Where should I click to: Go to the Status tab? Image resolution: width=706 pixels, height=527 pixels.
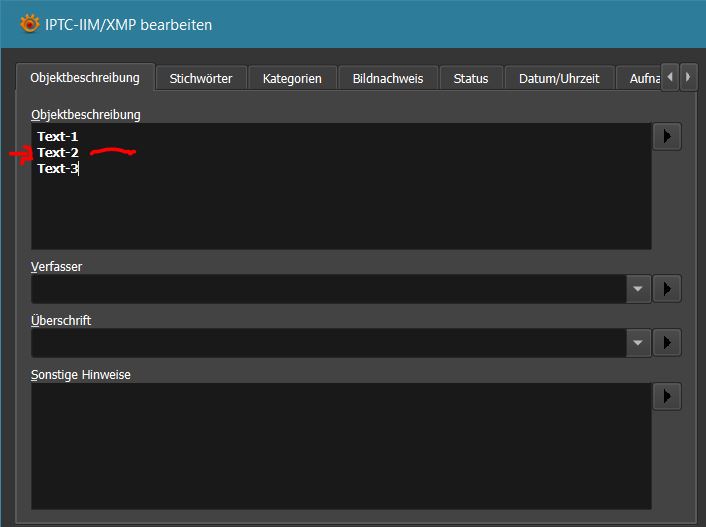(x=471, y=78)
